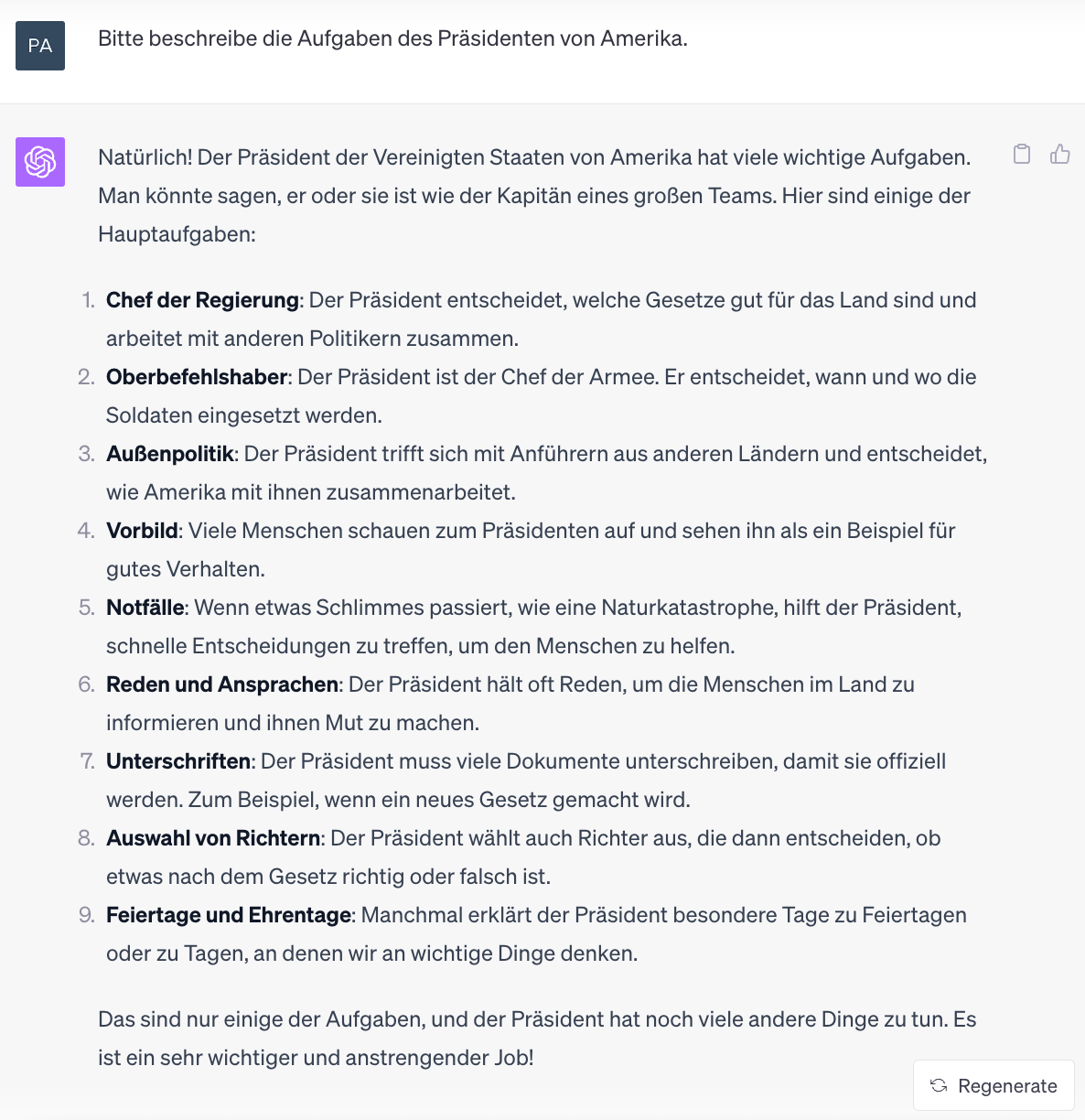Click the bold heading 'Reden und Ansprachen'
1085x1120 pixels.
pyautogui.click(x=222, y=684)
